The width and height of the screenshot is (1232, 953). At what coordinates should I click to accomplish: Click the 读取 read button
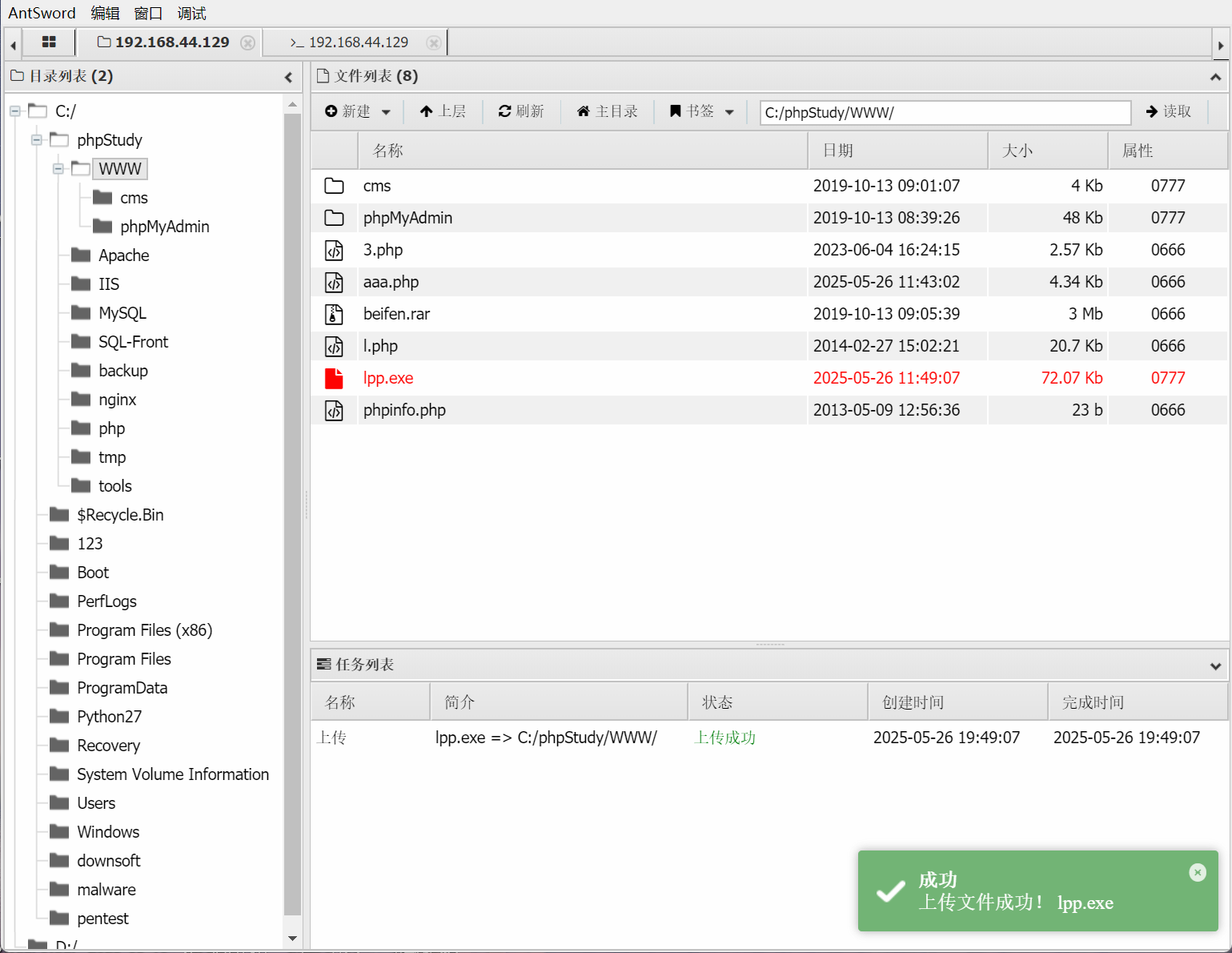pos(1169,111)
